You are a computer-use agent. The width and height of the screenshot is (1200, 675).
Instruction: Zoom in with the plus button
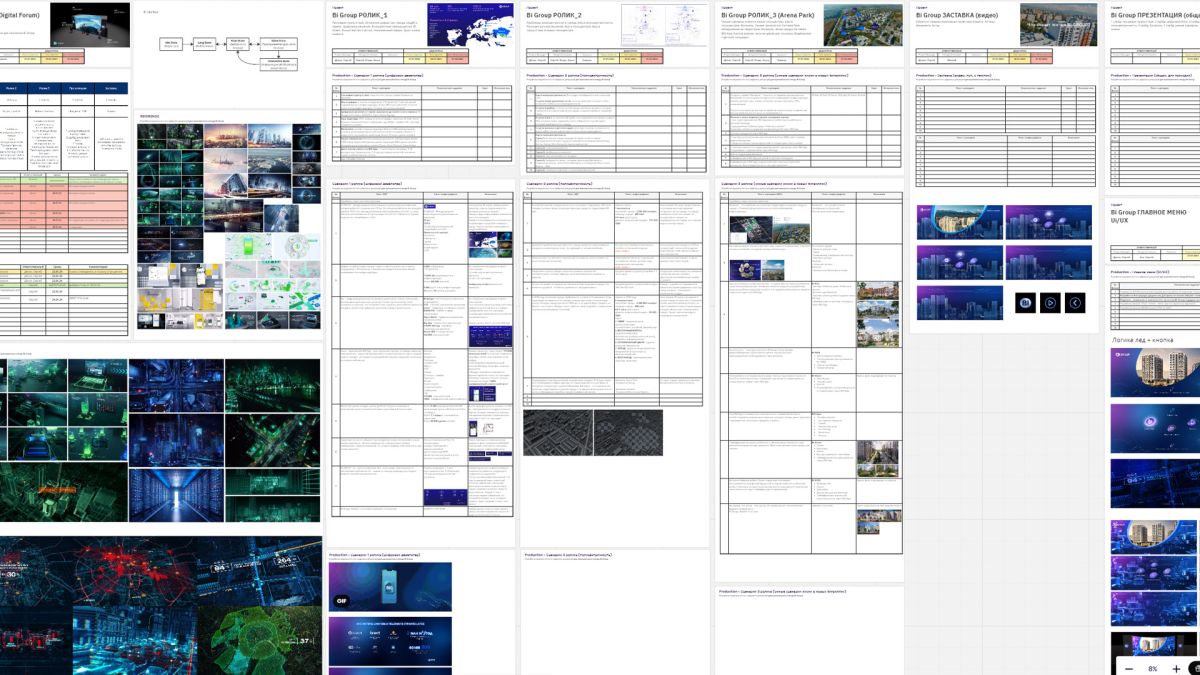(1176, 668)
